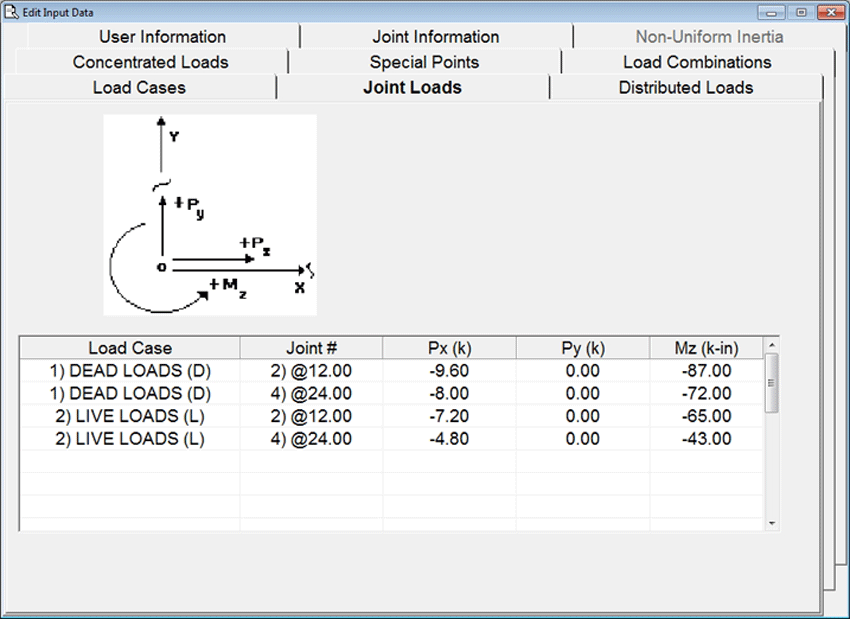Switch to the Joint Information tab
Image resolution: width=850 pixels, height=619 pixels.
[x=435, y=37]
